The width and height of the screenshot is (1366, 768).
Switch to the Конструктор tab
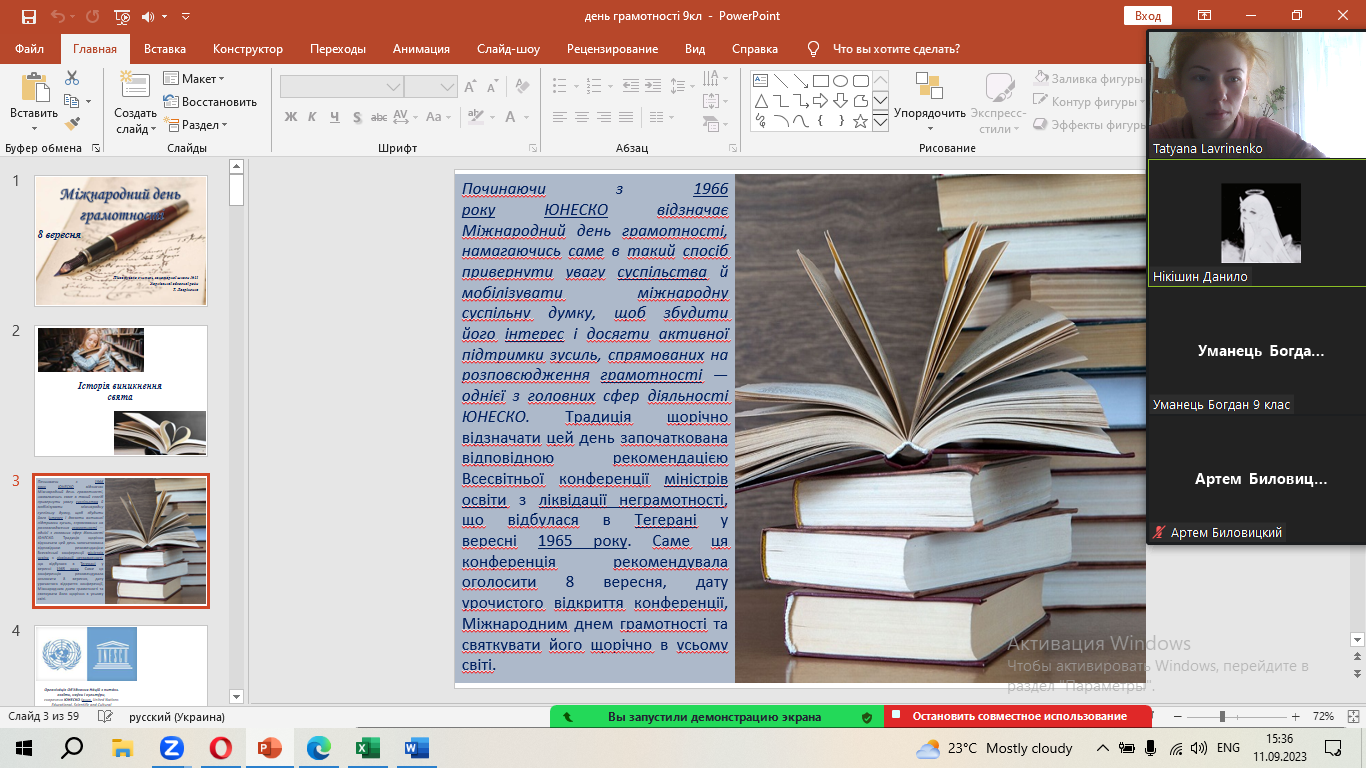tap(248, 49)
